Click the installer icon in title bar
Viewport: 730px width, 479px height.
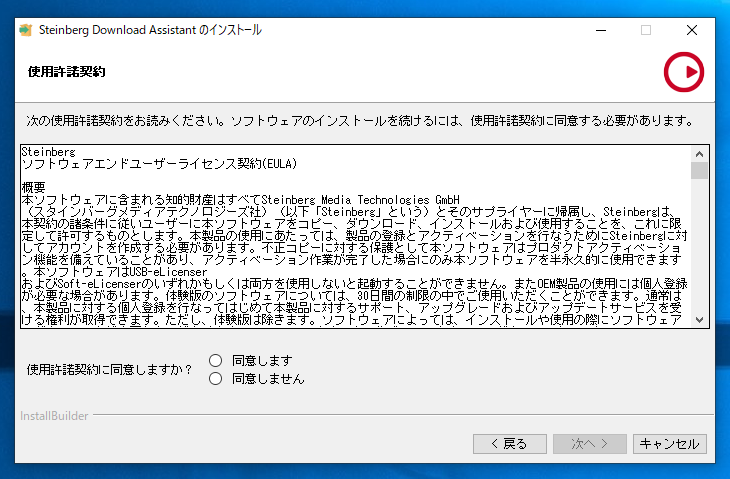(x=26, y=30)
